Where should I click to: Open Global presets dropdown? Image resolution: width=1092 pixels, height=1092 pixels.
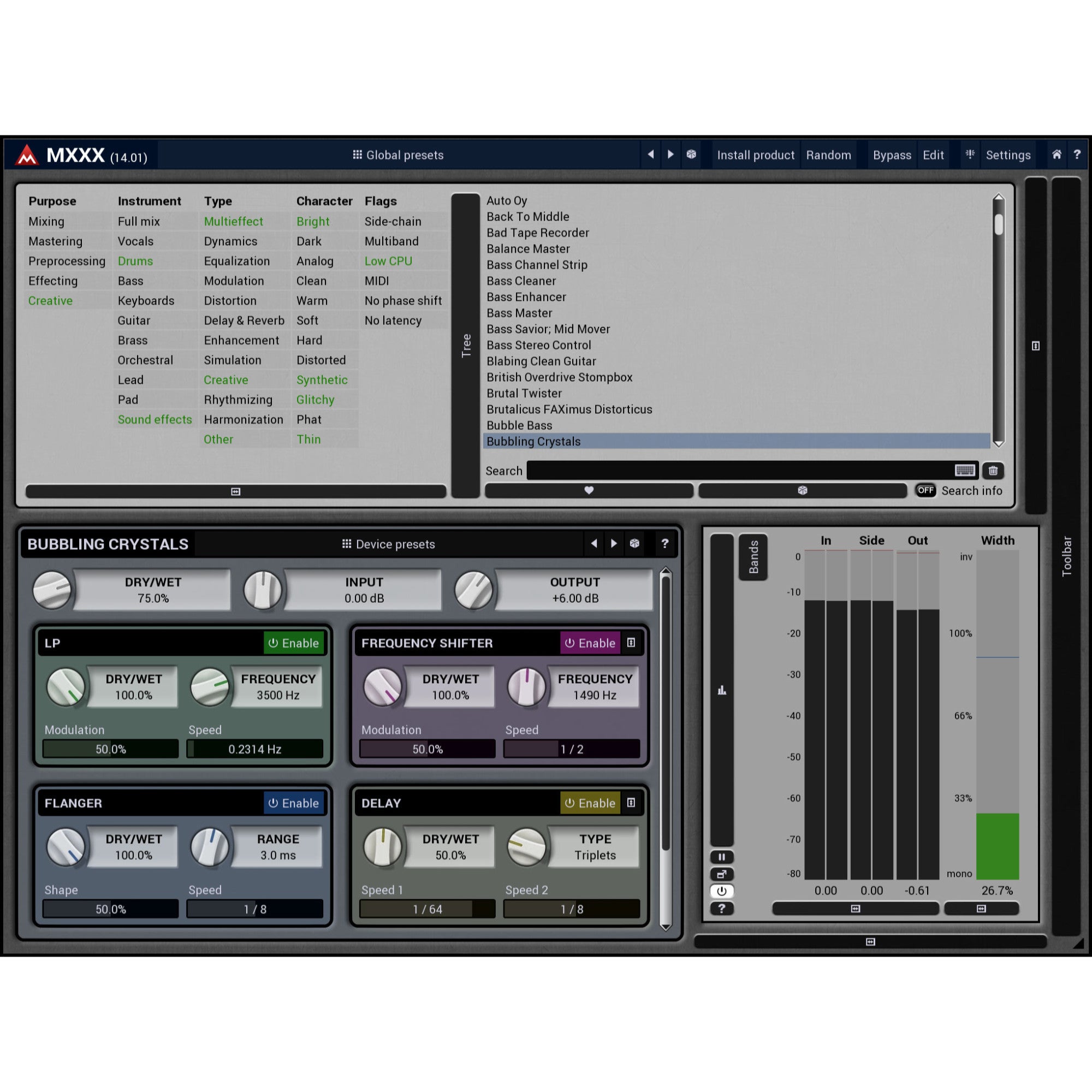[x=399, y=155]
